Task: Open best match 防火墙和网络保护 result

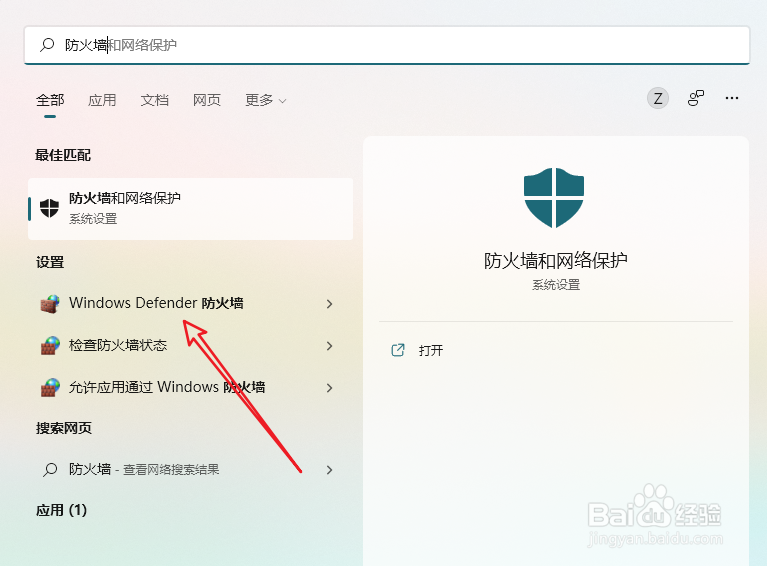Action: pyautogui.click(x=190, y=209)
